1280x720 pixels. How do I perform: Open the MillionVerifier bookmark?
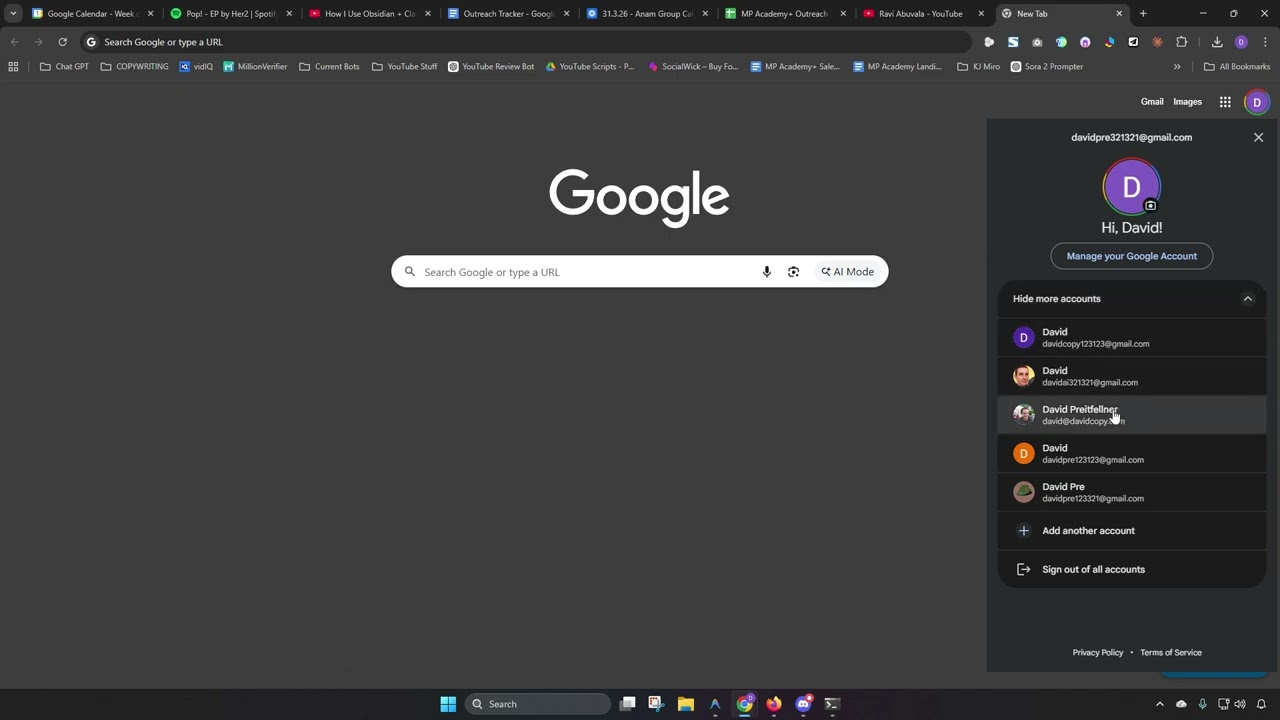[x=255, y=66]
